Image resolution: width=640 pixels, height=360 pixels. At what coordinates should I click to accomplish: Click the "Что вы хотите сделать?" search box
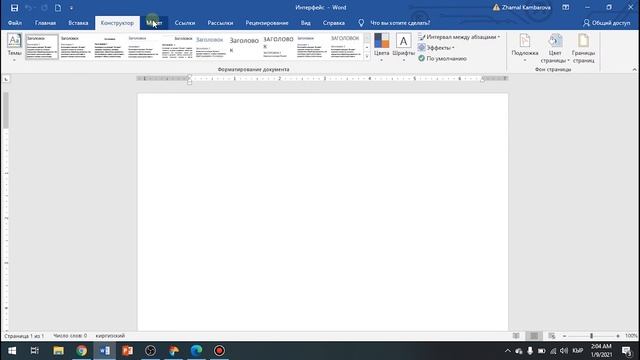coord(400,23)
